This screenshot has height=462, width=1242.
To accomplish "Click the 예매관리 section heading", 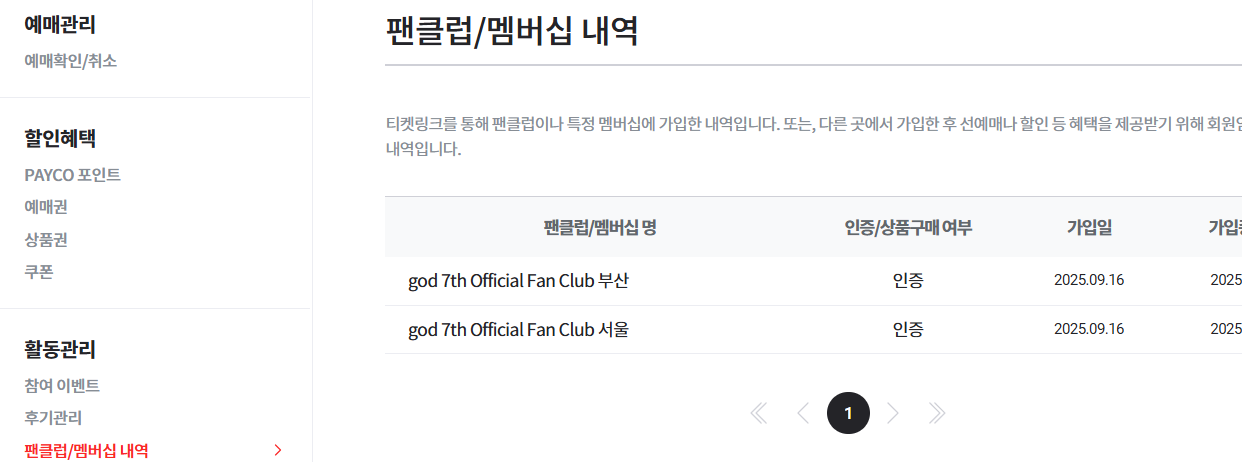I will coord(60,25).
